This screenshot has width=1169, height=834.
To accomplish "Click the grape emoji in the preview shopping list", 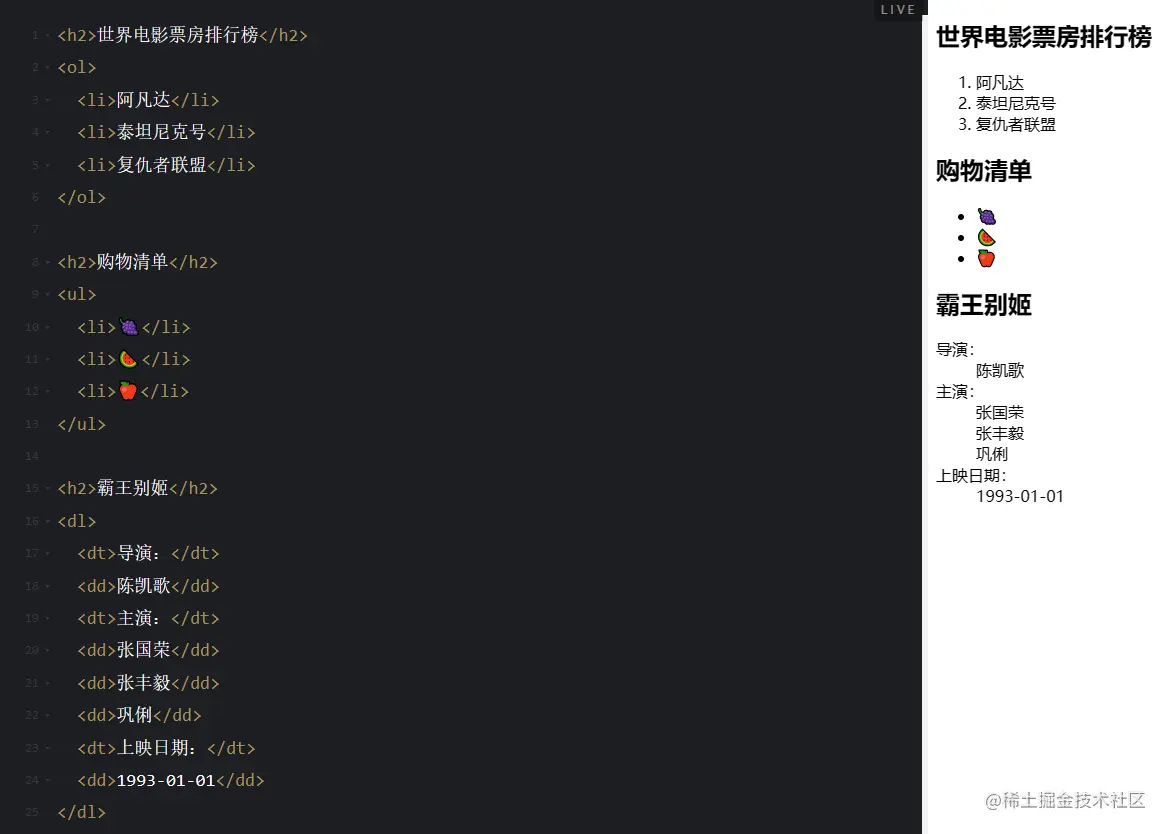I will (x=986, y=215).
